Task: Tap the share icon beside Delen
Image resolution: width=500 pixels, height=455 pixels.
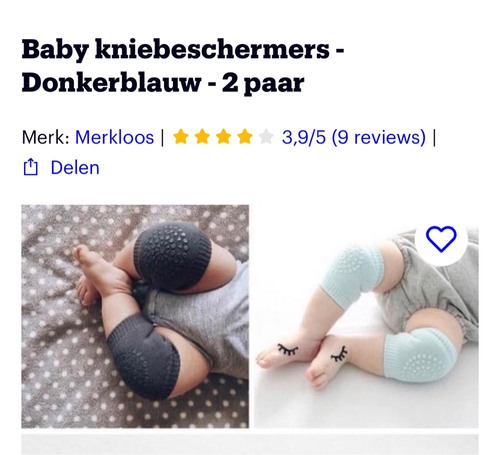Action: pos(30,167)
